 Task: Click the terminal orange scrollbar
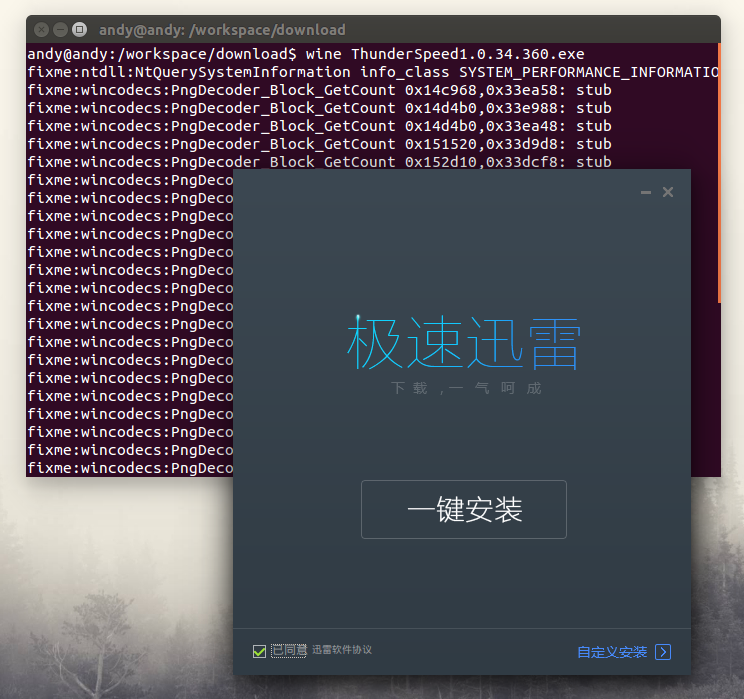[x=719, y=173]
